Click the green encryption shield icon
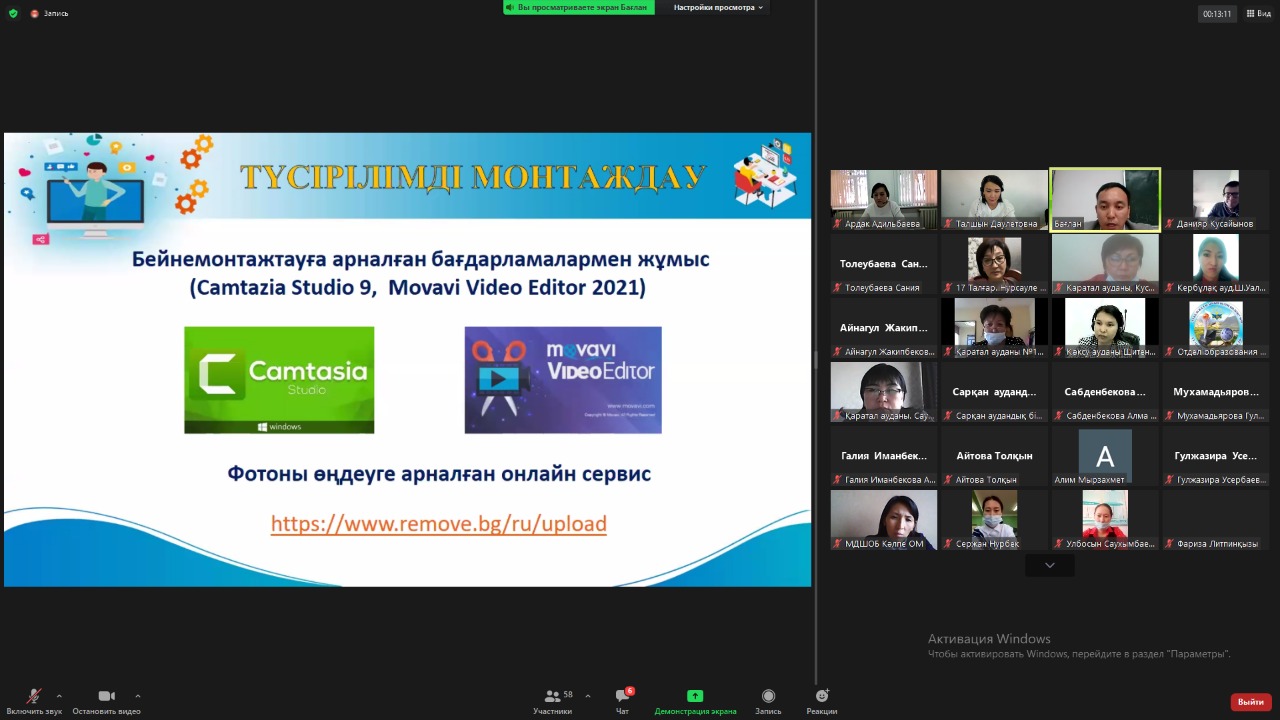The width and height of the screenshot is (1280, 720). click(x=13, y=14)
